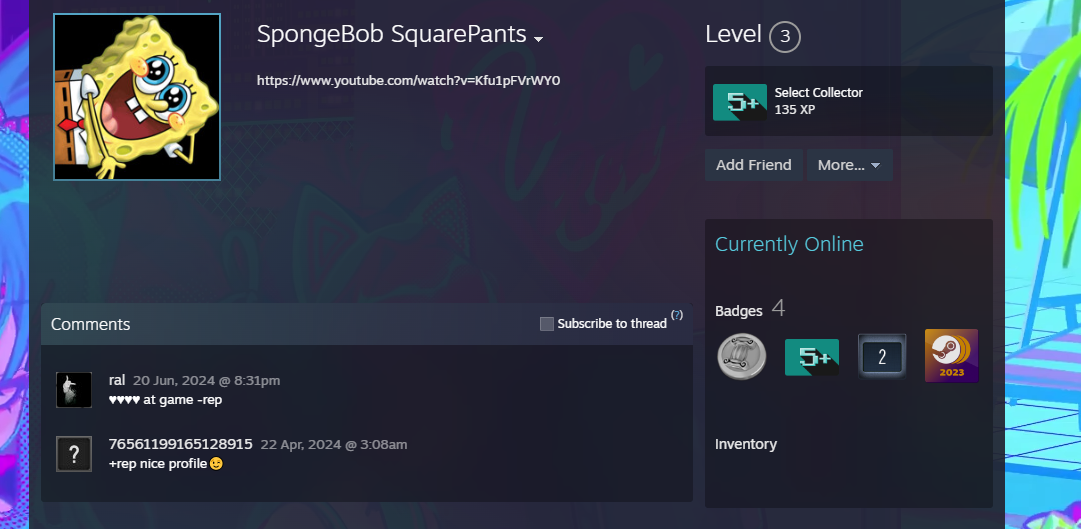Image resolution: width=1081 pixels, height=529 pixels.
Task: Click the Add Friend button
Action: [754, 166]
